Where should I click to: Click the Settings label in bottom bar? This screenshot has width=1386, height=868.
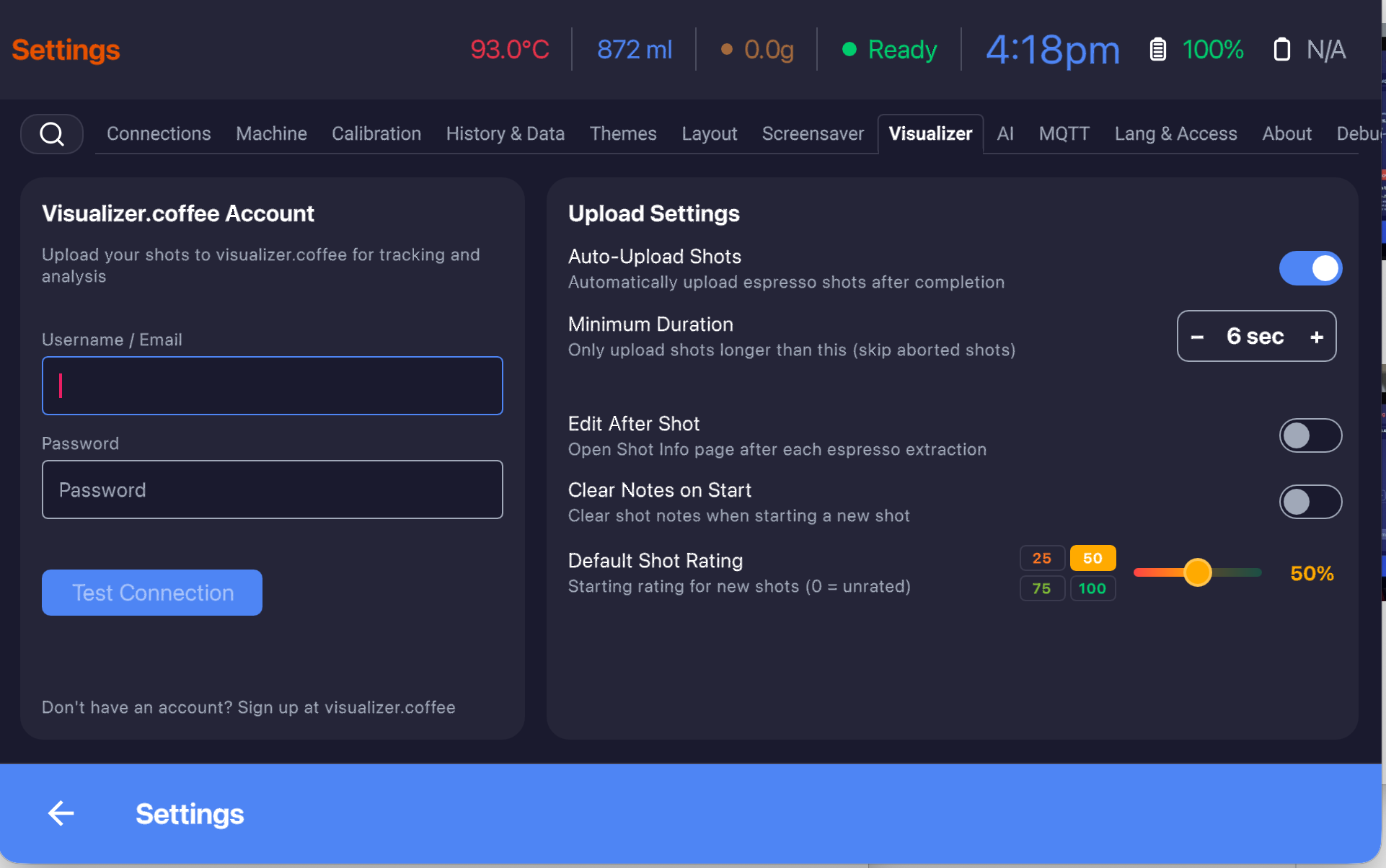(190, 814)
